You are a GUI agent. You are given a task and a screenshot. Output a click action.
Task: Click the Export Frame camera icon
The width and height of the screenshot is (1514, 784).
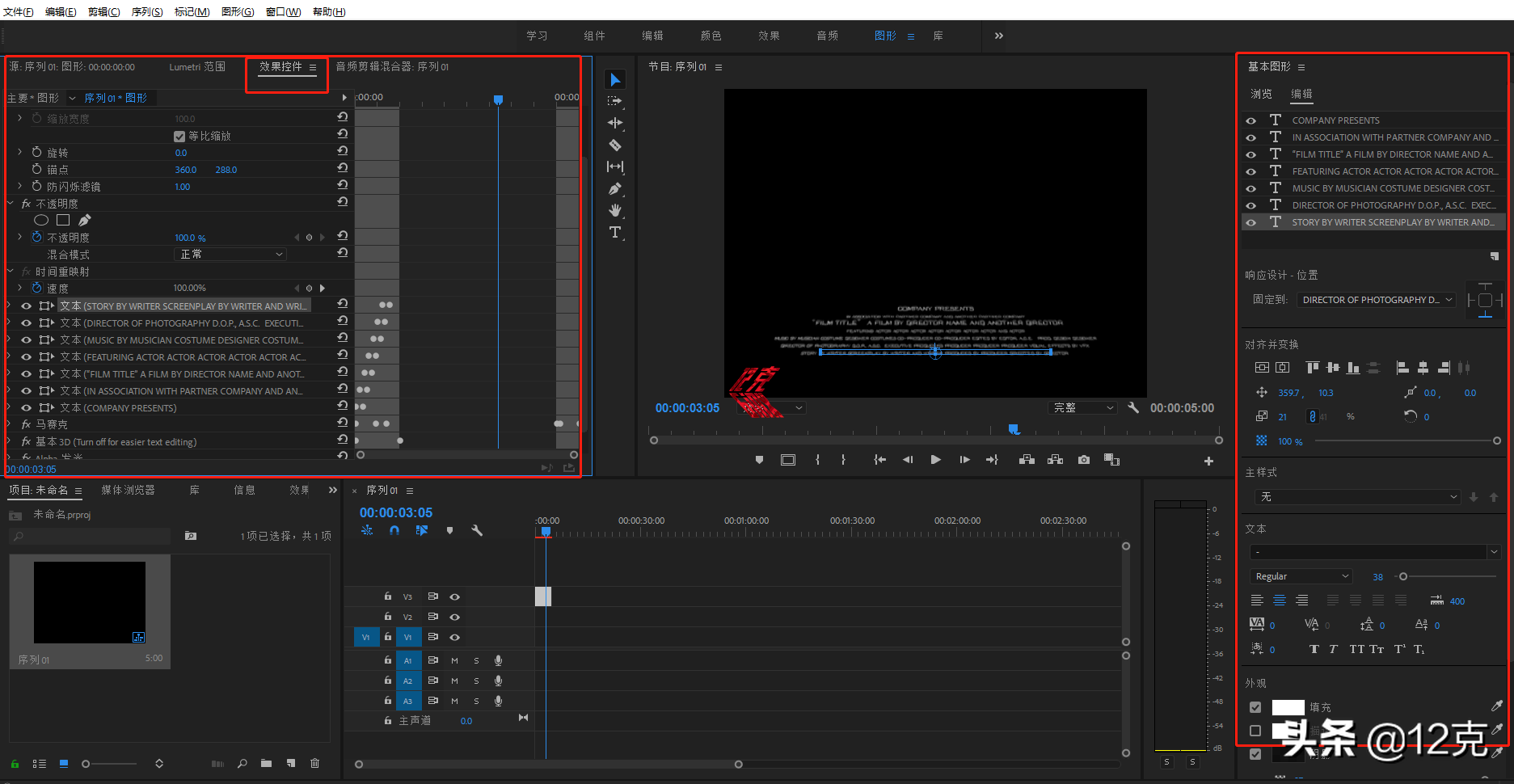click(x=1084, y=460)
